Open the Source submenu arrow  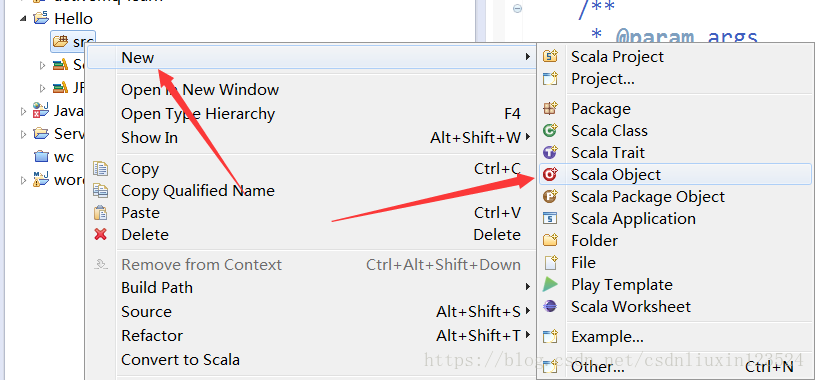pyautogui.click(x=528, y=311)
